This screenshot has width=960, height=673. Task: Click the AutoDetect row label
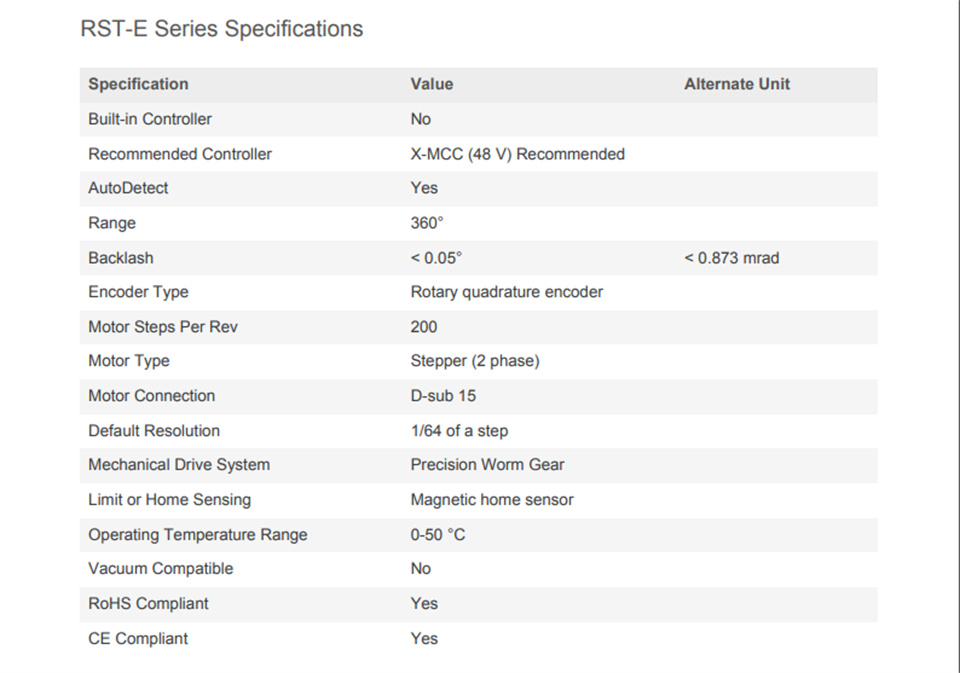click(x=128, y=188)
